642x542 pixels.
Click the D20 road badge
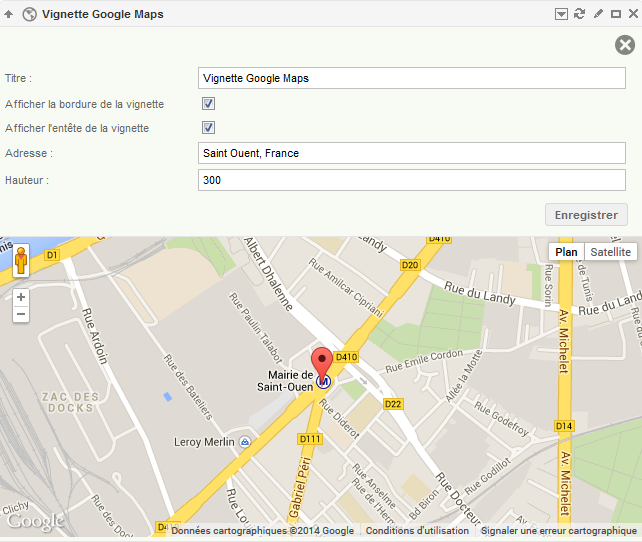(x=410, y=265)
